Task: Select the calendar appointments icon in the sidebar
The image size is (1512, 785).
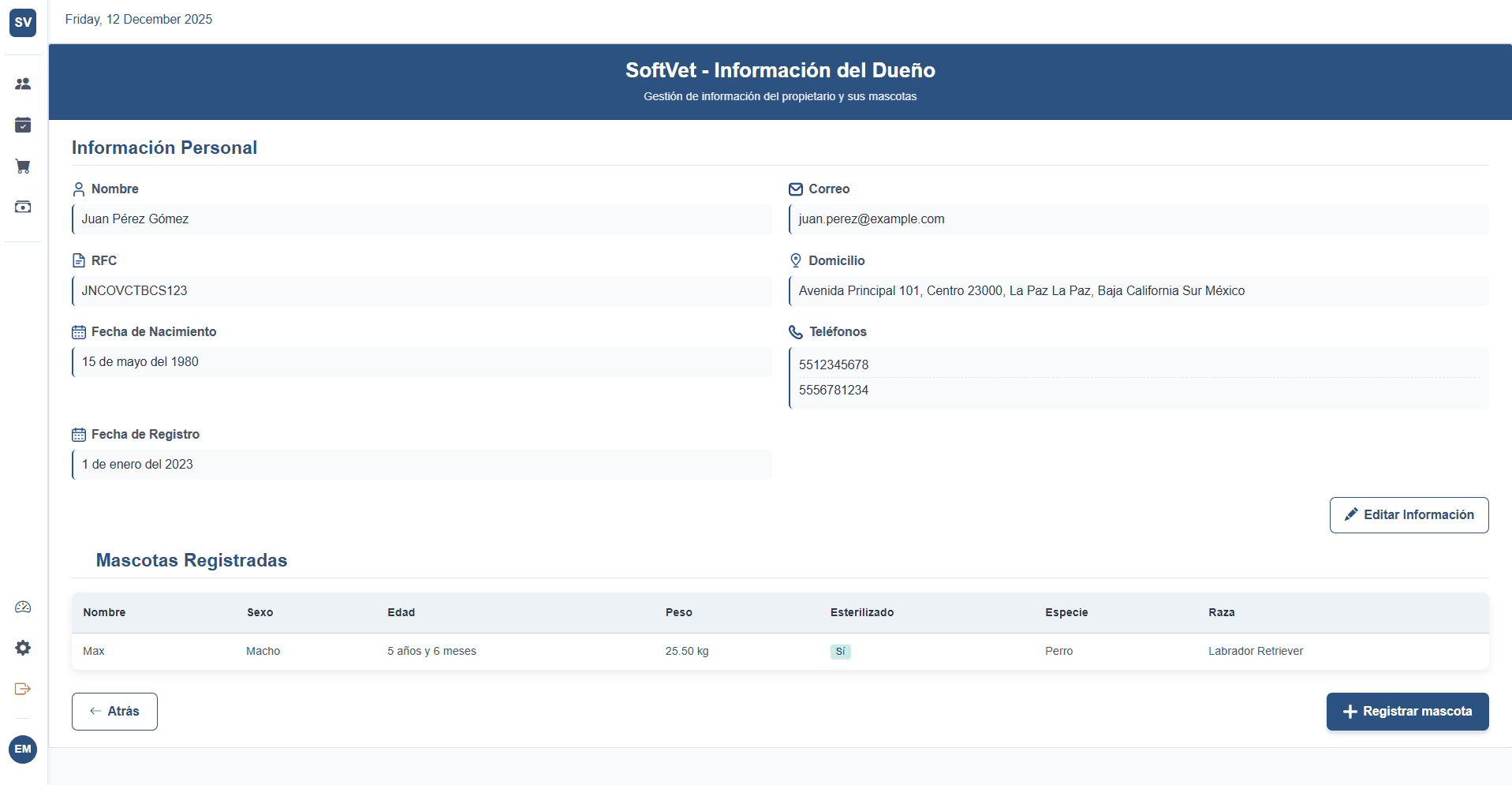Action: 23,125
